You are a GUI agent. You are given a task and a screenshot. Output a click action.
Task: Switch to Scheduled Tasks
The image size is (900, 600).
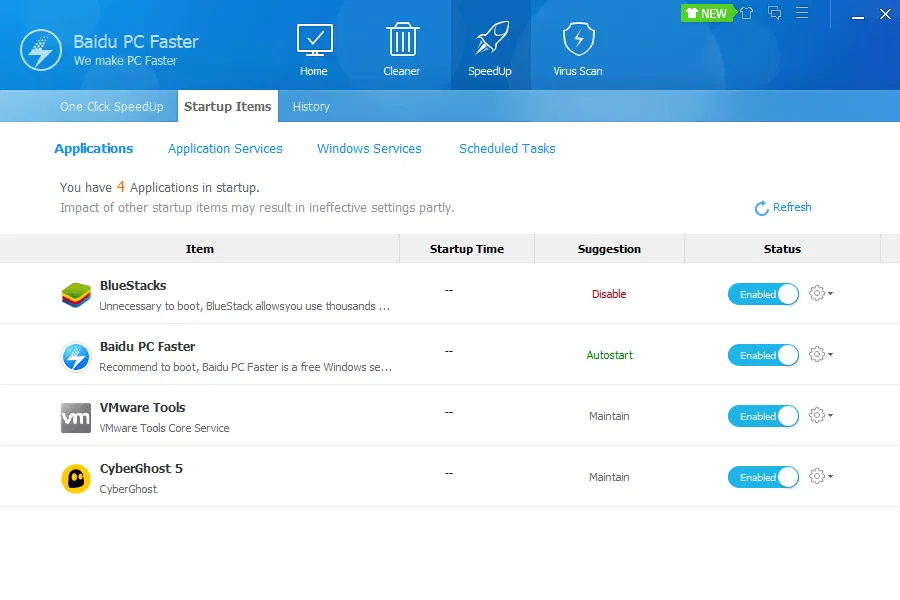(x=507, y=149)
